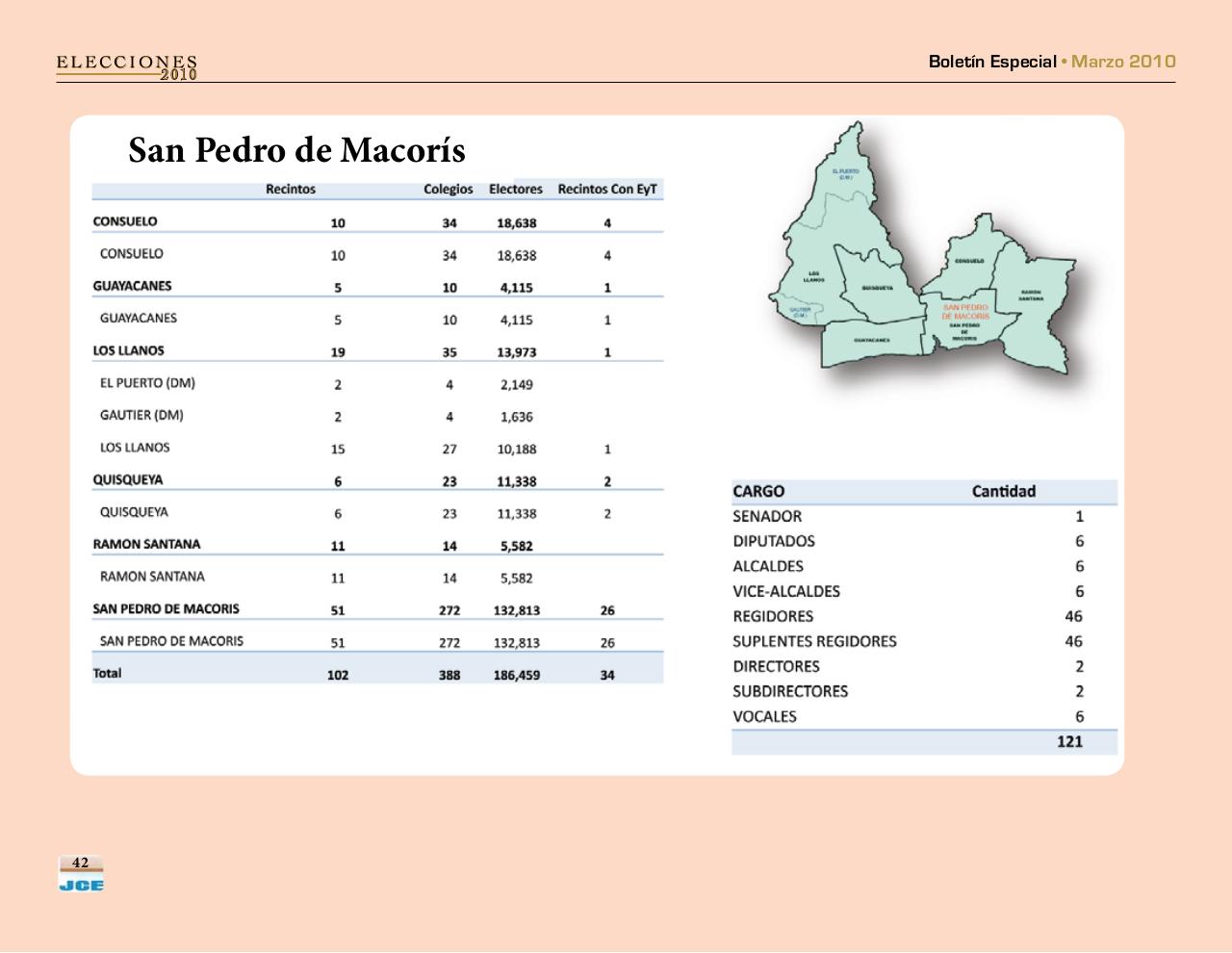Select the Electores column header

coord(516,189)
